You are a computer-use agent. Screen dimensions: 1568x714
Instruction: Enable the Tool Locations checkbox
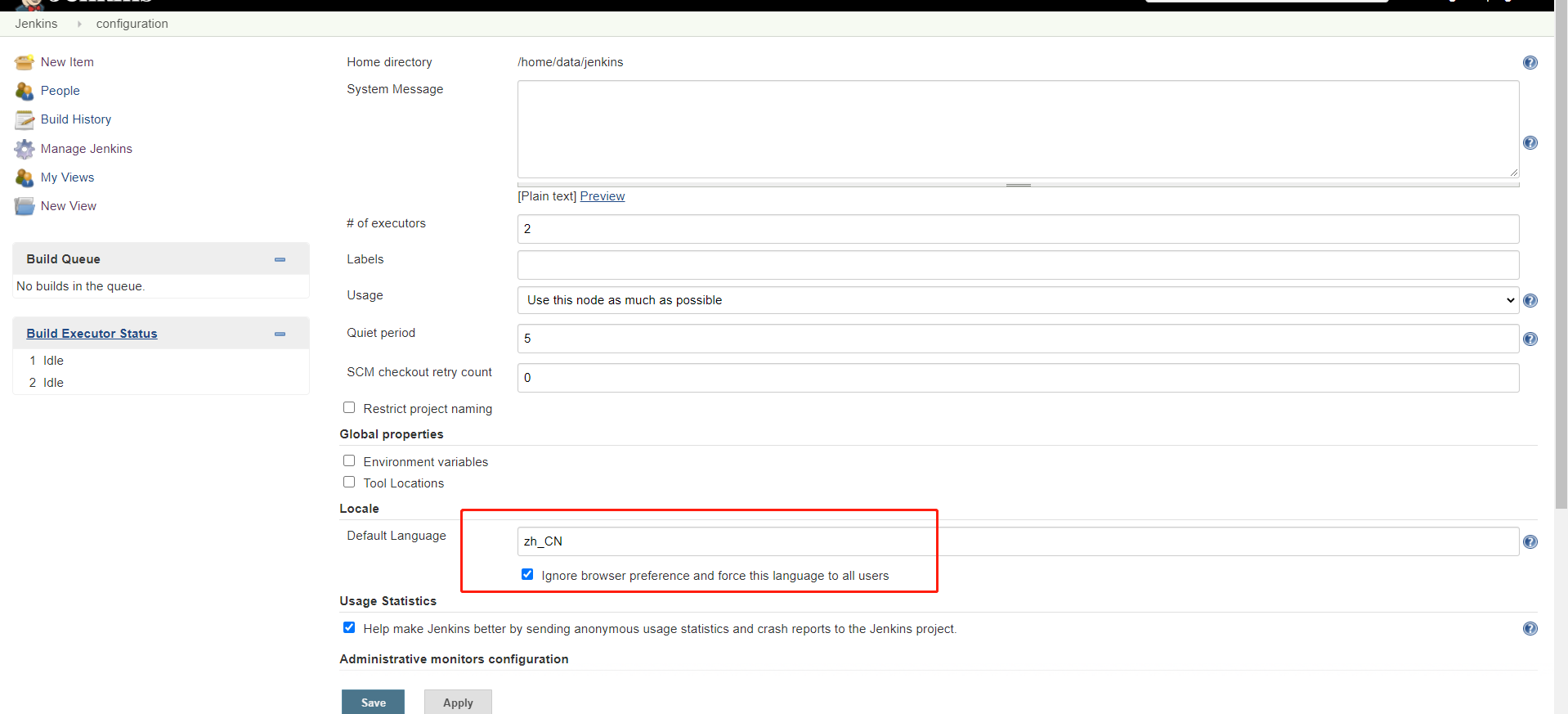pyautogui.click(x=349, y=482)
